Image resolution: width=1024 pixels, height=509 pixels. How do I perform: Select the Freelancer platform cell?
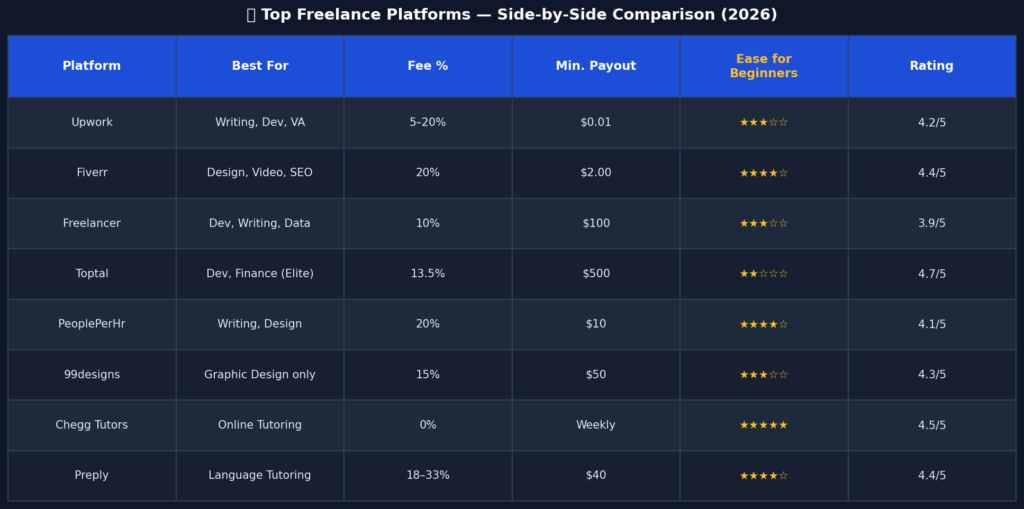point(92,223)
